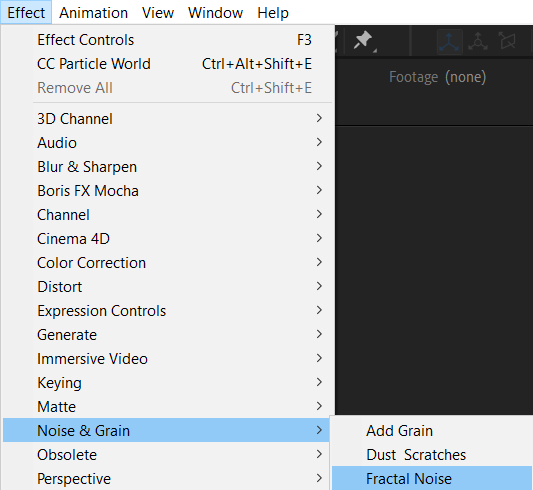The image size is (533, 490).
Task: Open the Animation menu
Action: (93, 13)
